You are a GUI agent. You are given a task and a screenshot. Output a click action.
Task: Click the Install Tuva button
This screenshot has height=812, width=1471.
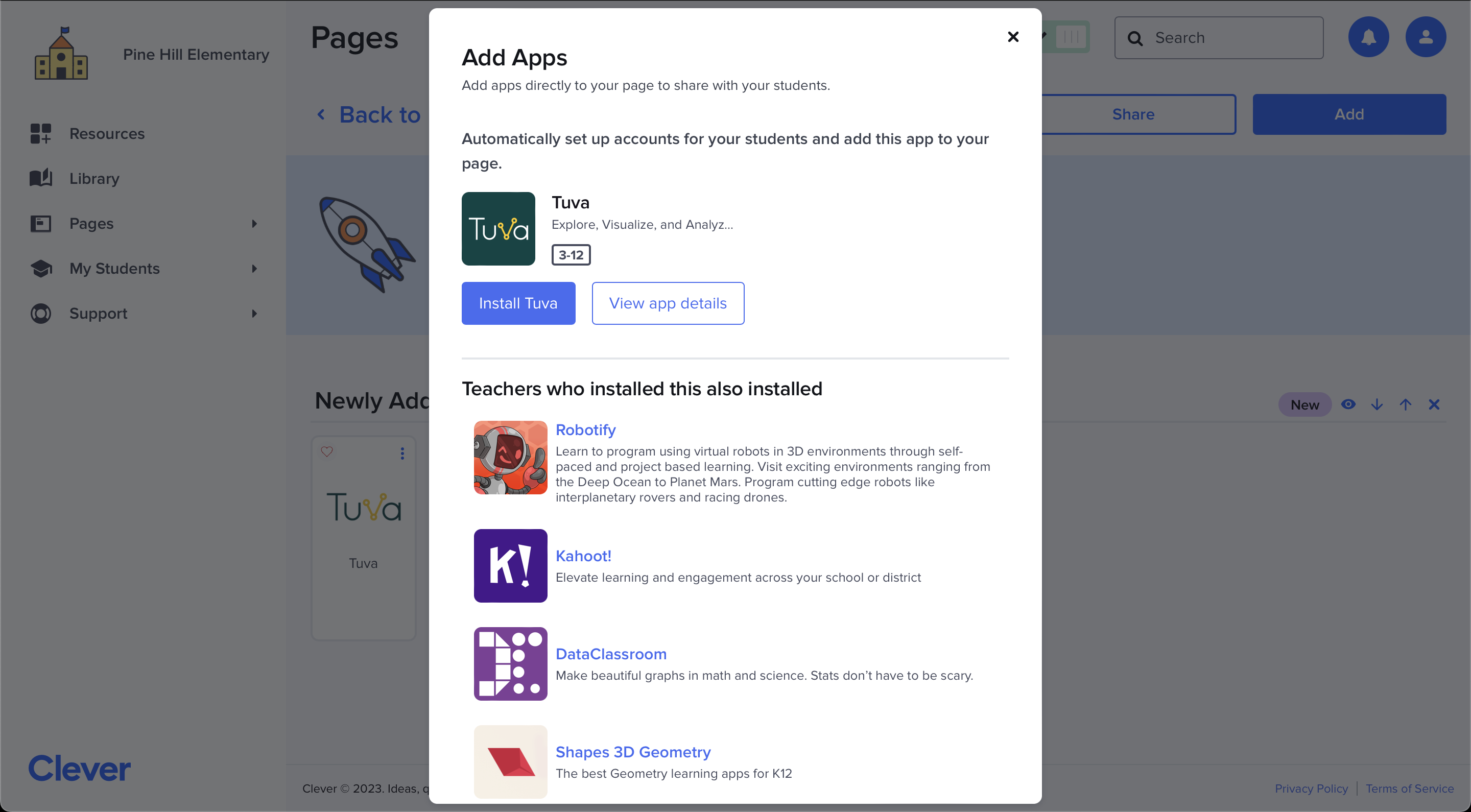(x=518, y=303)
